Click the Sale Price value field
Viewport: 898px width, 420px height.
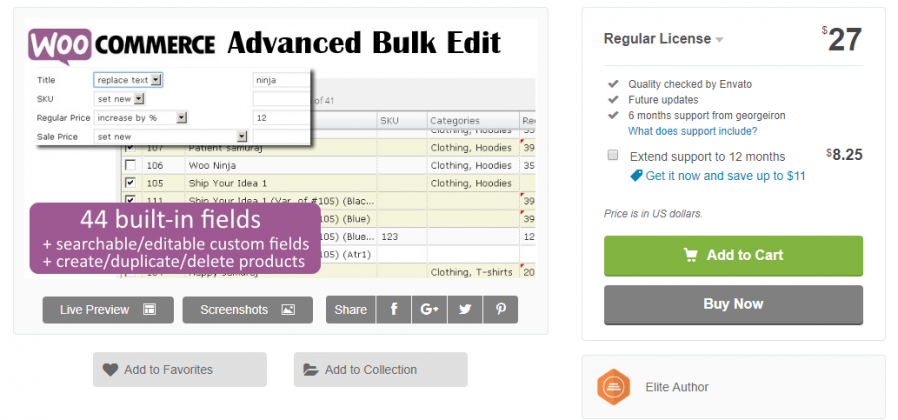pyautogui.click(x=281, y=136)
